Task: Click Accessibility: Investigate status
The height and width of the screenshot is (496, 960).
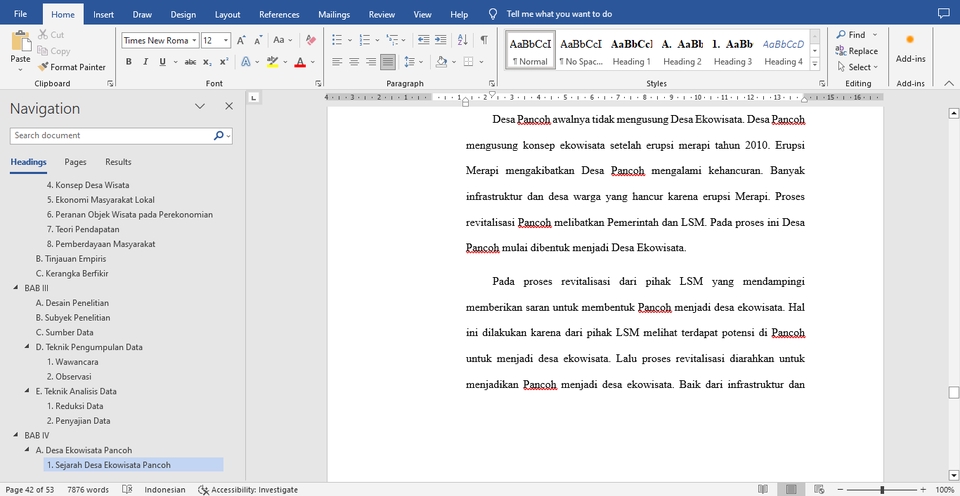Action: [248, 489]
